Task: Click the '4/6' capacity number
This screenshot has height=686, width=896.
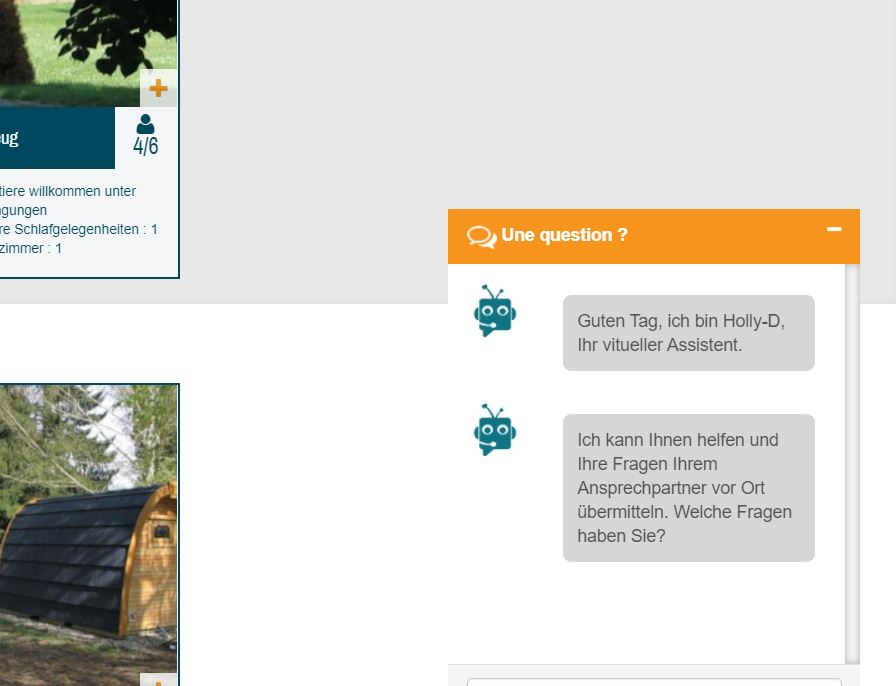Action: 146,147
